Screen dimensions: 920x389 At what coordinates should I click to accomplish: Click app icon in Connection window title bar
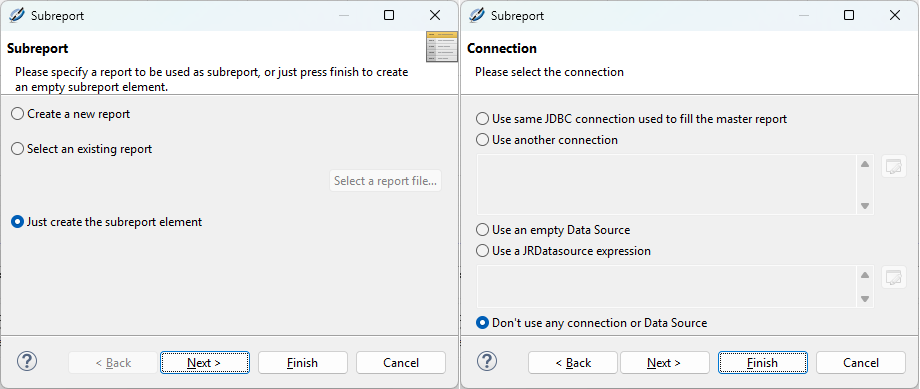pos(477,15)
